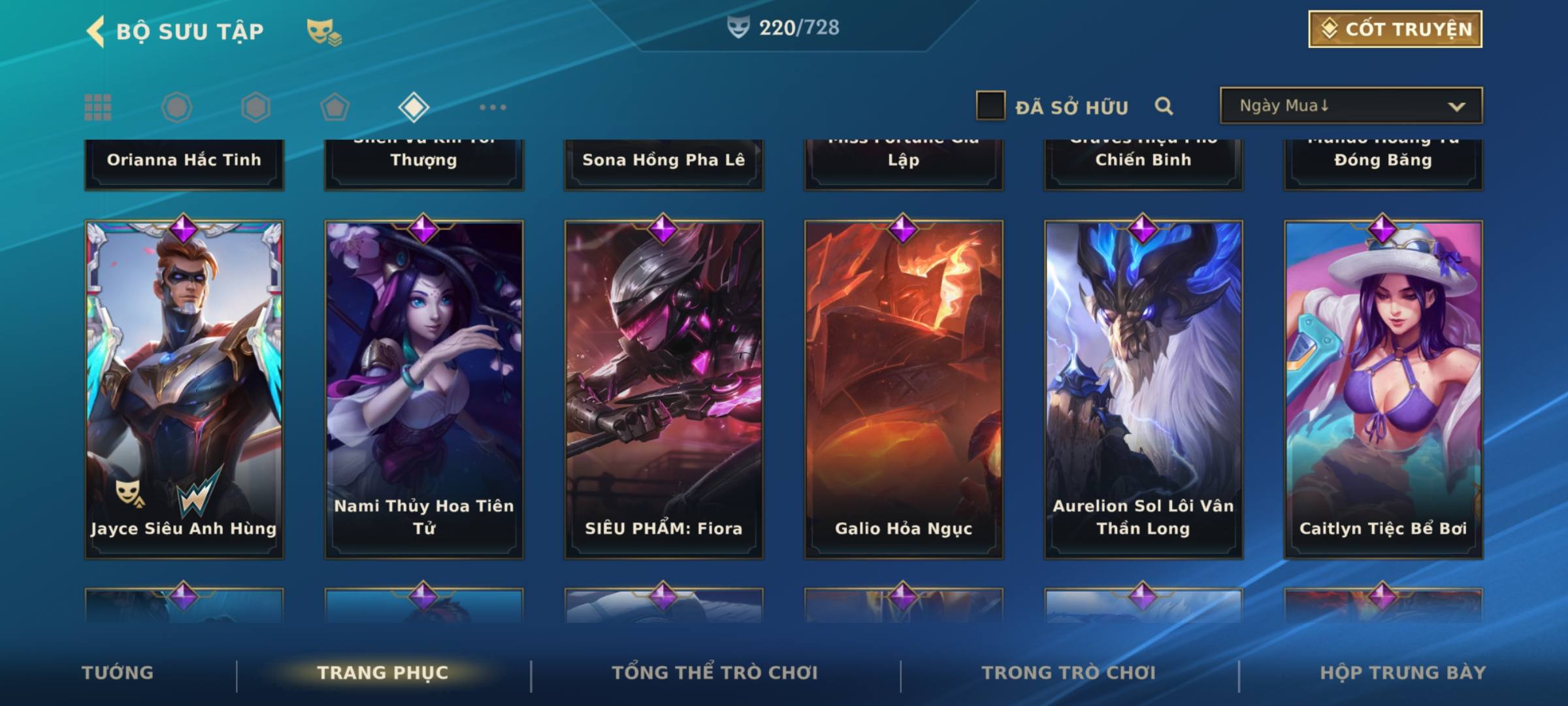Go back using the BỘ SƯU TẬP arrow
The image size is (1568, 706).
[95, 31]
